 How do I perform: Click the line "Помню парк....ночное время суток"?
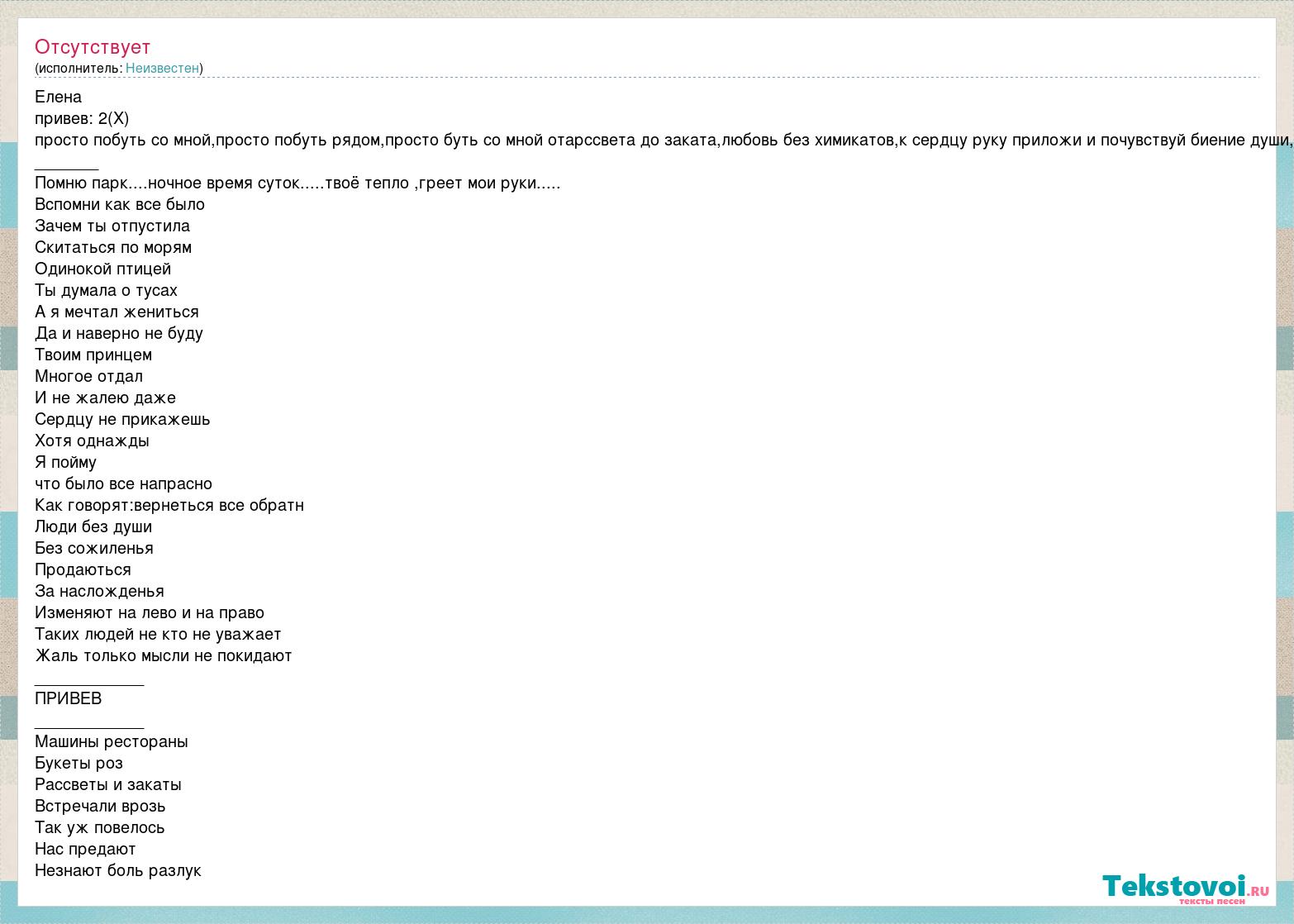point(297,183)
